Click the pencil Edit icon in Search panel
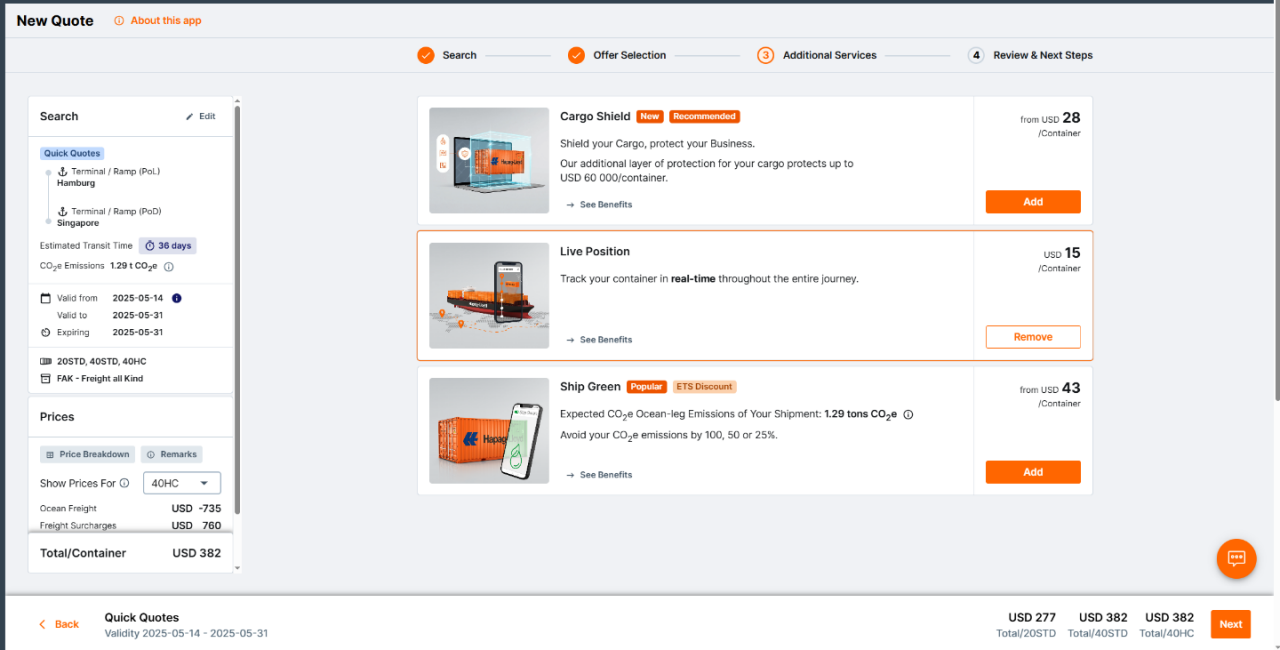The height and width of the screenshot is (650, 1280). [190, 117]
